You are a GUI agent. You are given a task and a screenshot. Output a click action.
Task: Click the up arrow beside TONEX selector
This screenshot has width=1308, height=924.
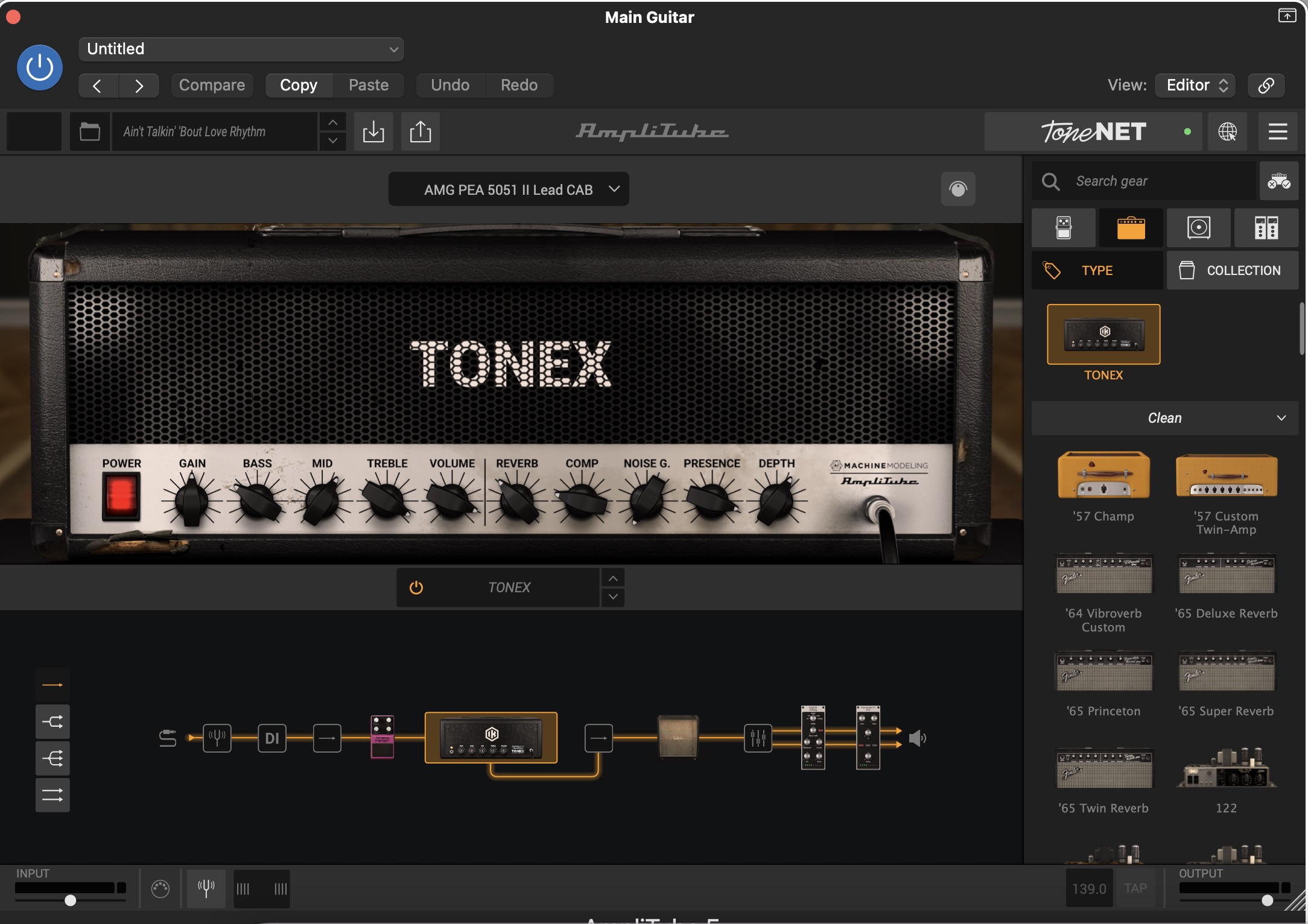tap(613, 578)
